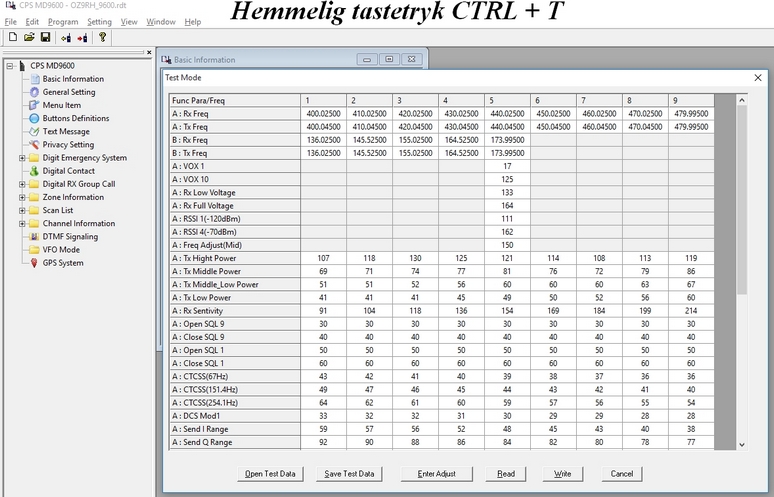The height and width of the screenshot is (497, 774).
Task: Click the GPS System pin icon
Action: coord(34,263)
